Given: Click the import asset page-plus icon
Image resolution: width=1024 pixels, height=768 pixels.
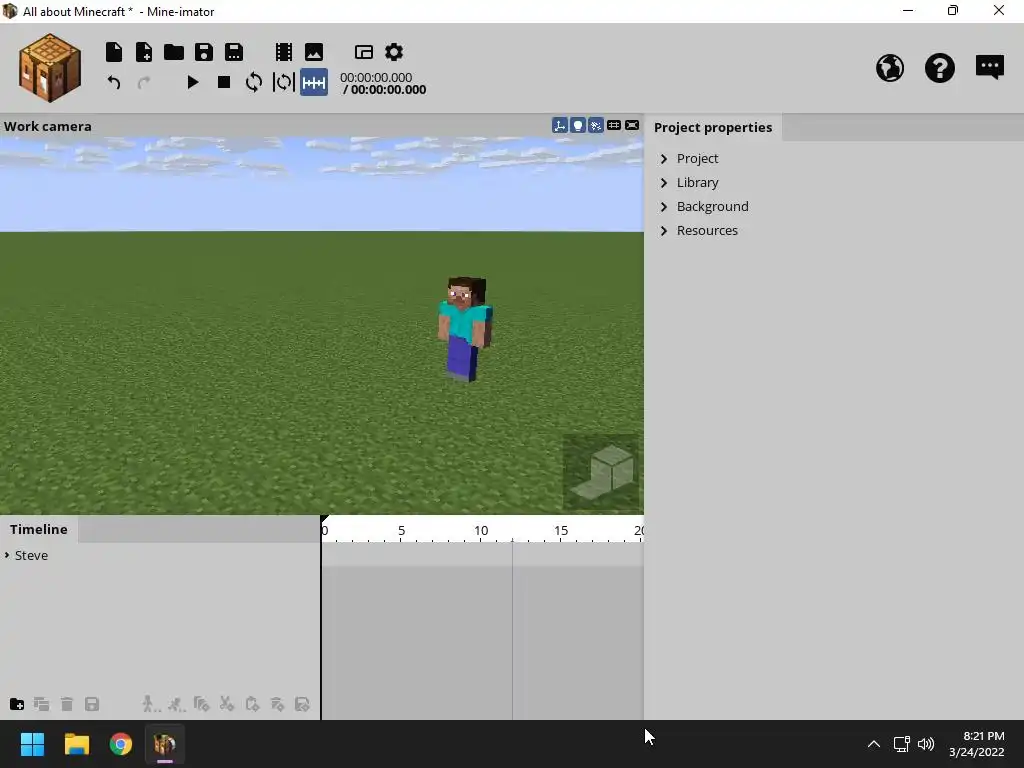Looking at the screenshot, I should coord(144,52).
